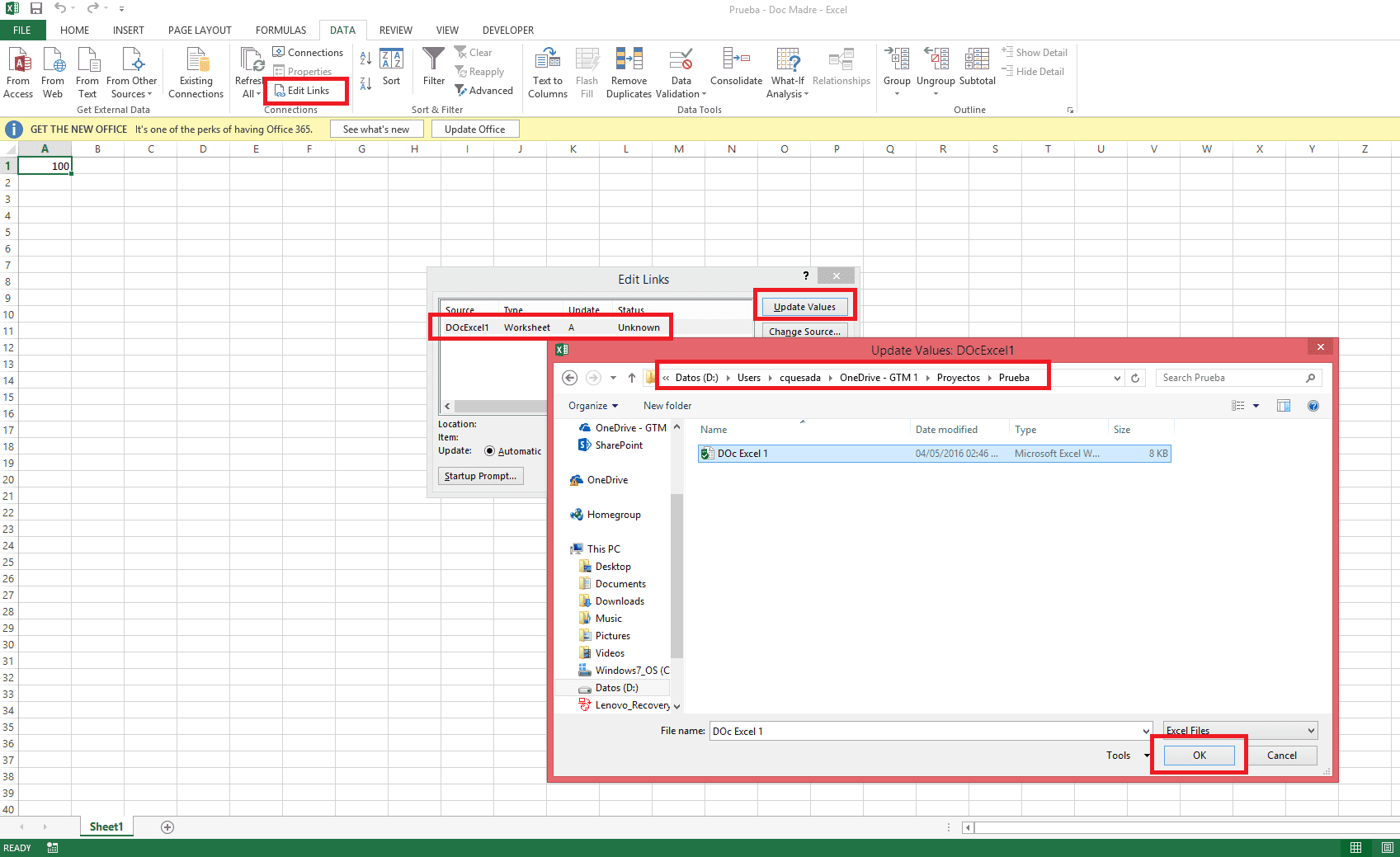Expand the Ungroup dropdown

pyautogui.click(x=936, y=94)
